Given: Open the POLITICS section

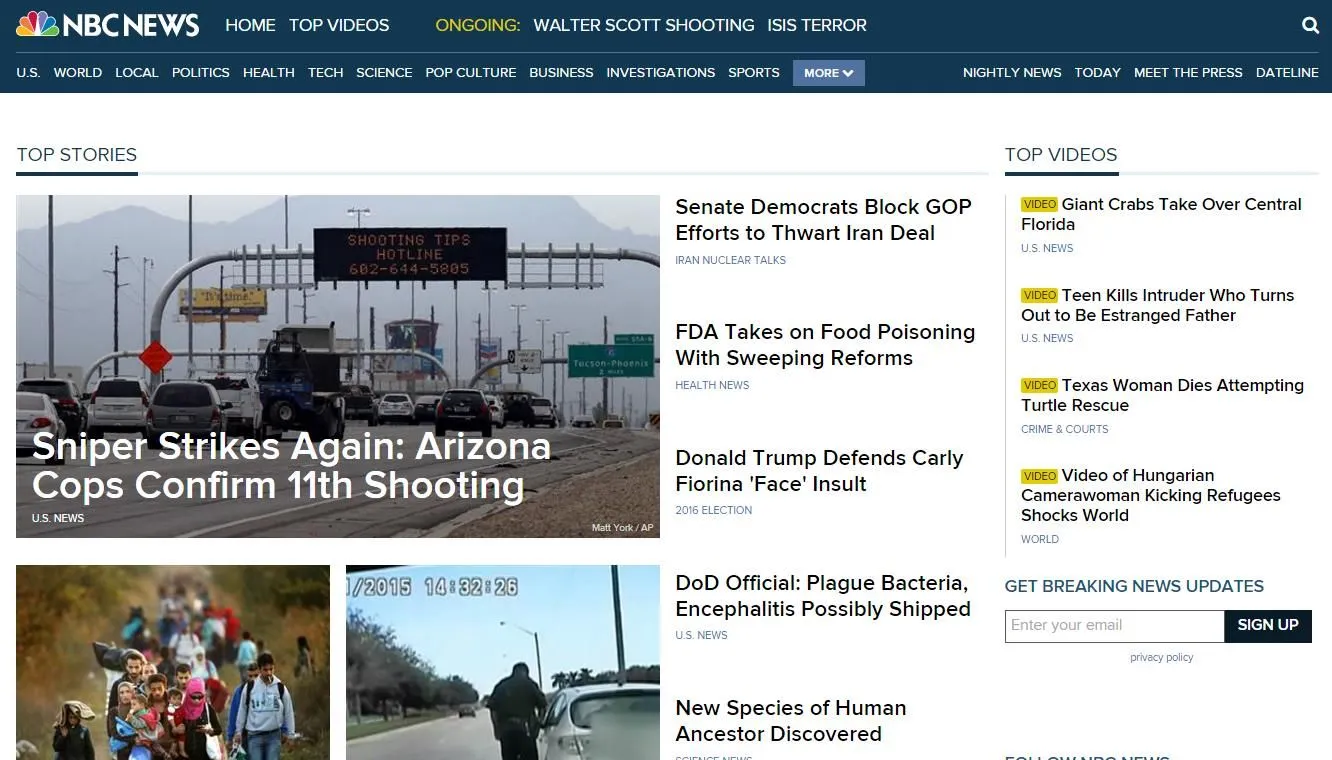Looking at the screenshot, I should click(x=200, y=72).
